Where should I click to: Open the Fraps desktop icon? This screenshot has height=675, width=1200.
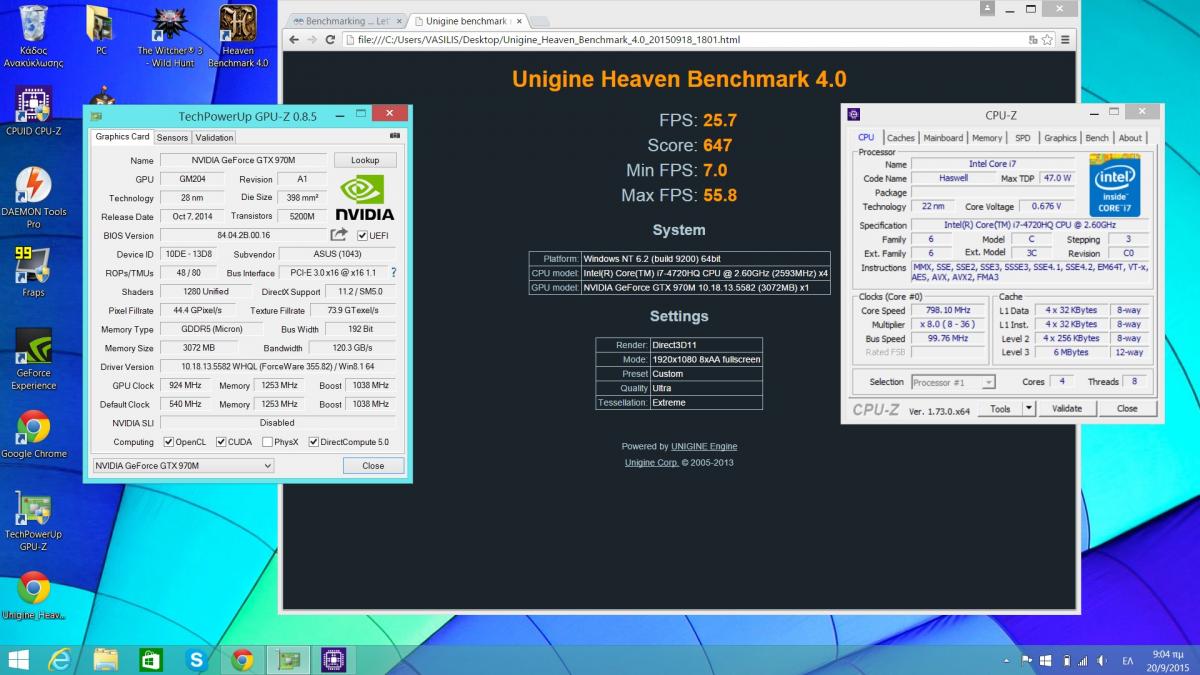[x=33, y=271]
